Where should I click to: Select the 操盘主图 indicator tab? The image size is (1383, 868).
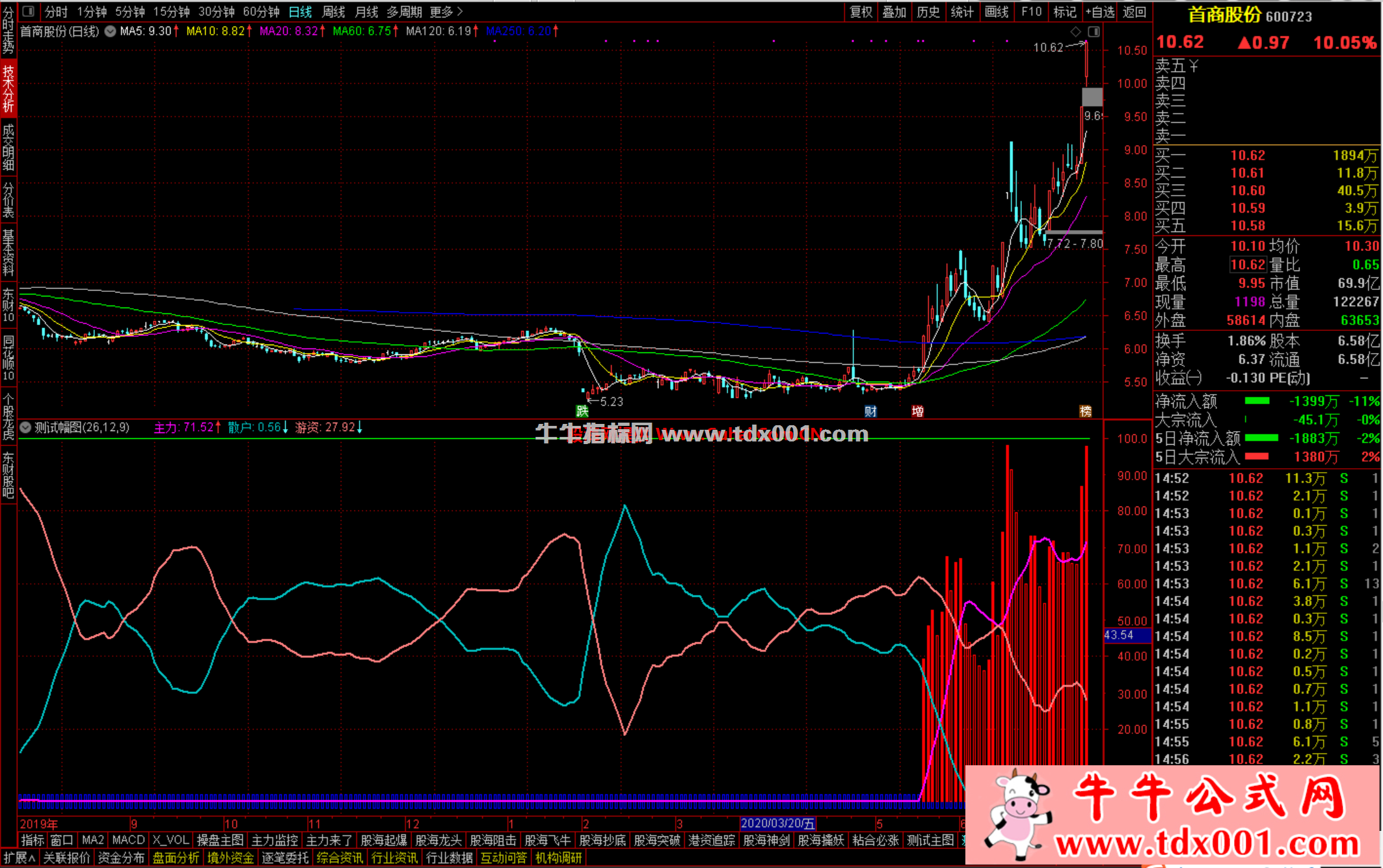[221, 840]
